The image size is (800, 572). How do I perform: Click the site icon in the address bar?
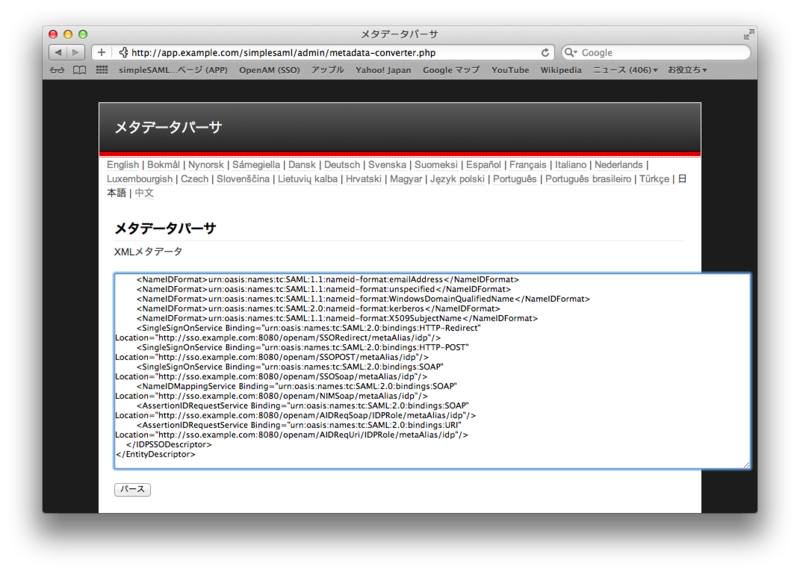pyautogui.click(x=123, y=53)
